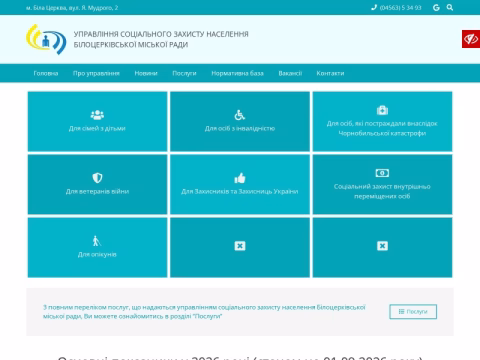
Task: Open the Про управління menu item
Action: [96, 73]
